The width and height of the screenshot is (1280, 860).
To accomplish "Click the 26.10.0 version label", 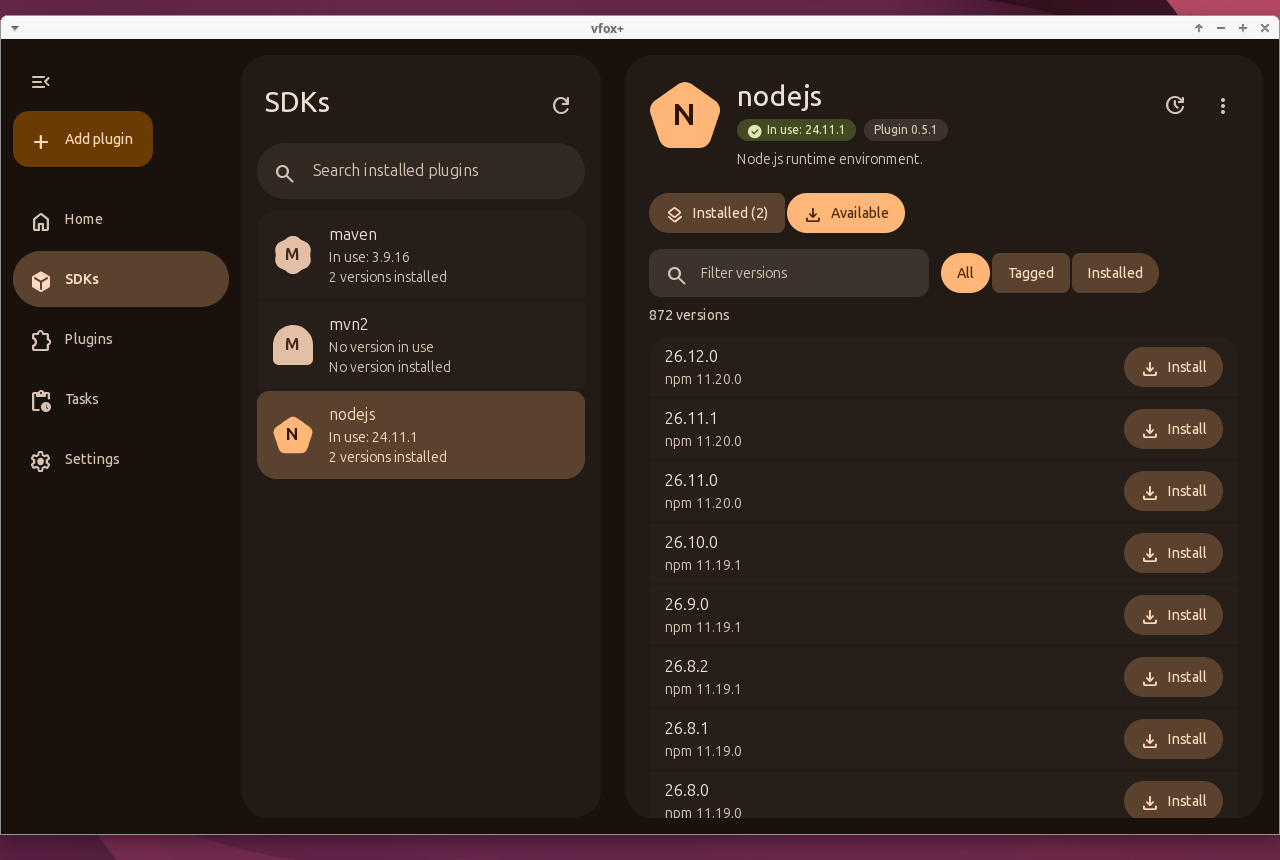I will click(x=691, y=543).
